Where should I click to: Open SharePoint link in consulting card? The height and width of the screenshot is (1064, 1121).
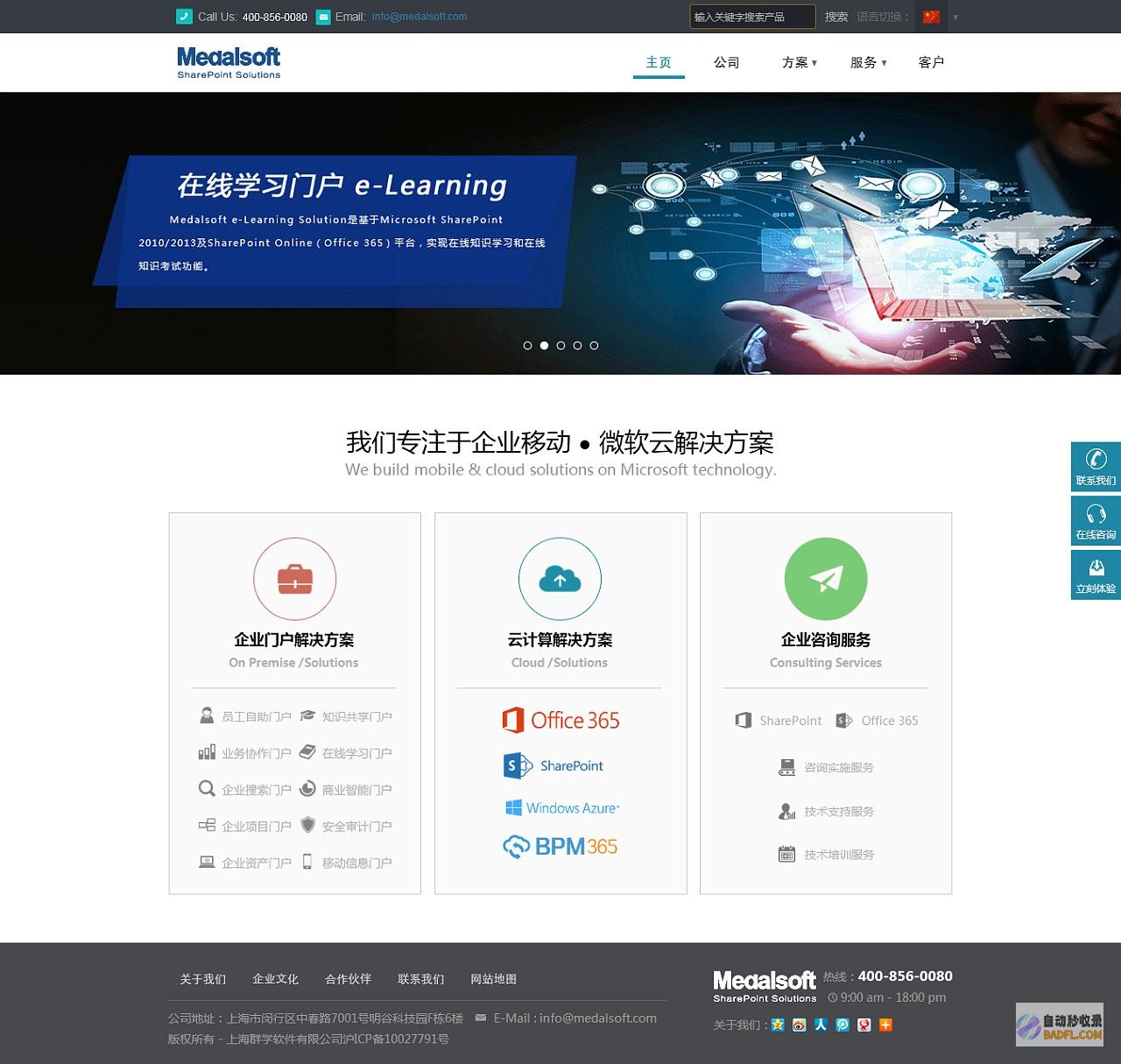790,721
